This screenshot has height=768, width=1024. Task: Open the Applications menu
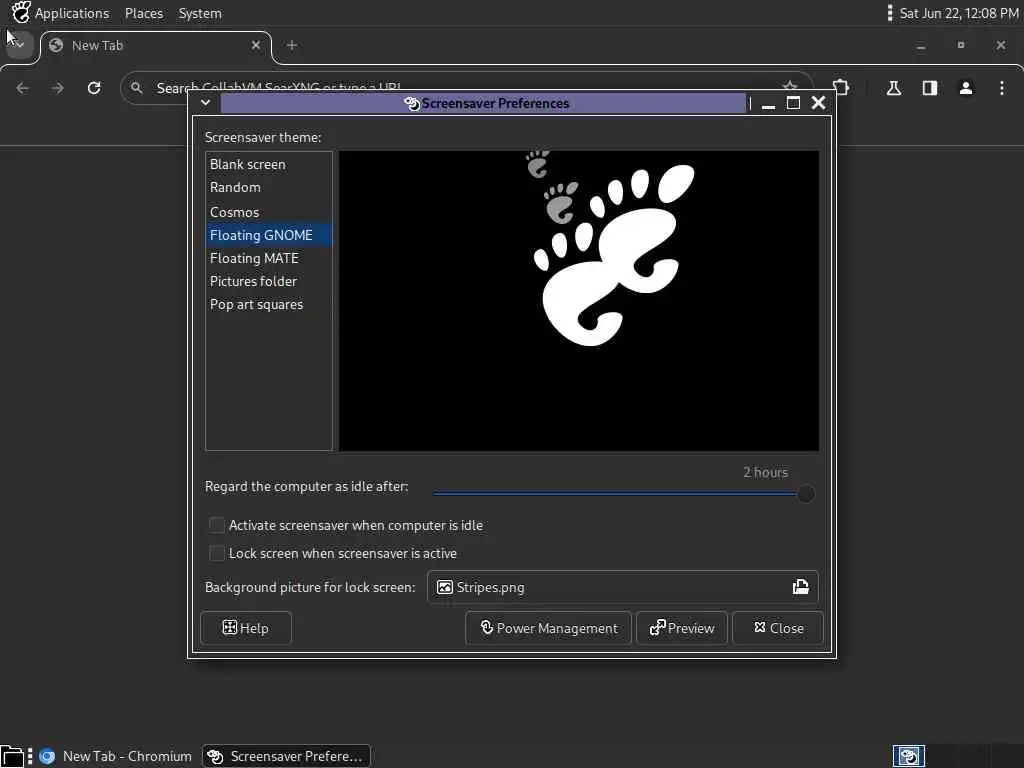coord(72,13)
